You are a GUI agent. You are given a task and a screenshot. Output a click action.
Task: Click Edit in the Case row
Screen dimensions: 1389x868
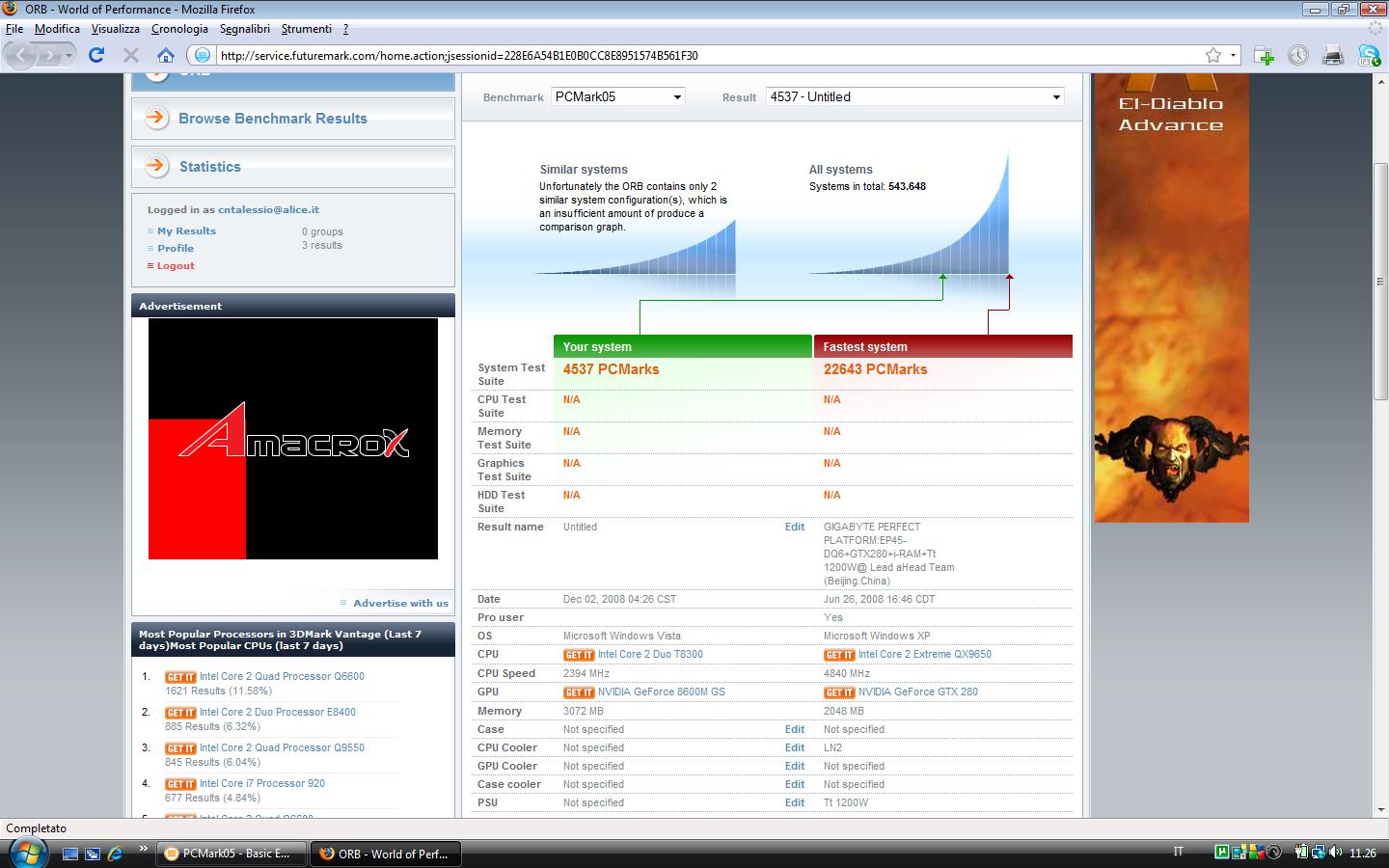point(795,730)
